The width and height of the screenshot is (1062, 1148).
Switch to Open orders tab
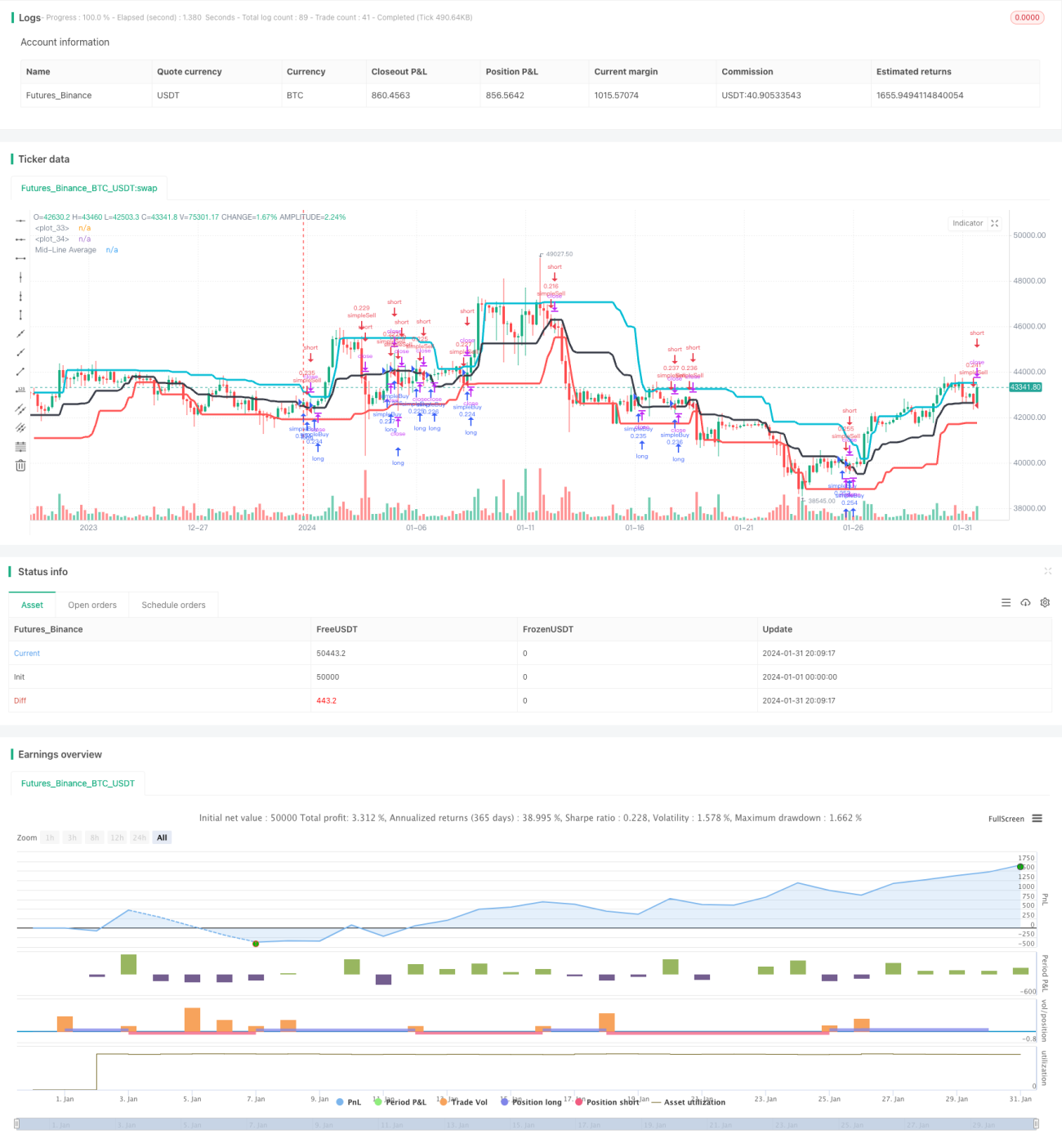(x=92, y=605)
